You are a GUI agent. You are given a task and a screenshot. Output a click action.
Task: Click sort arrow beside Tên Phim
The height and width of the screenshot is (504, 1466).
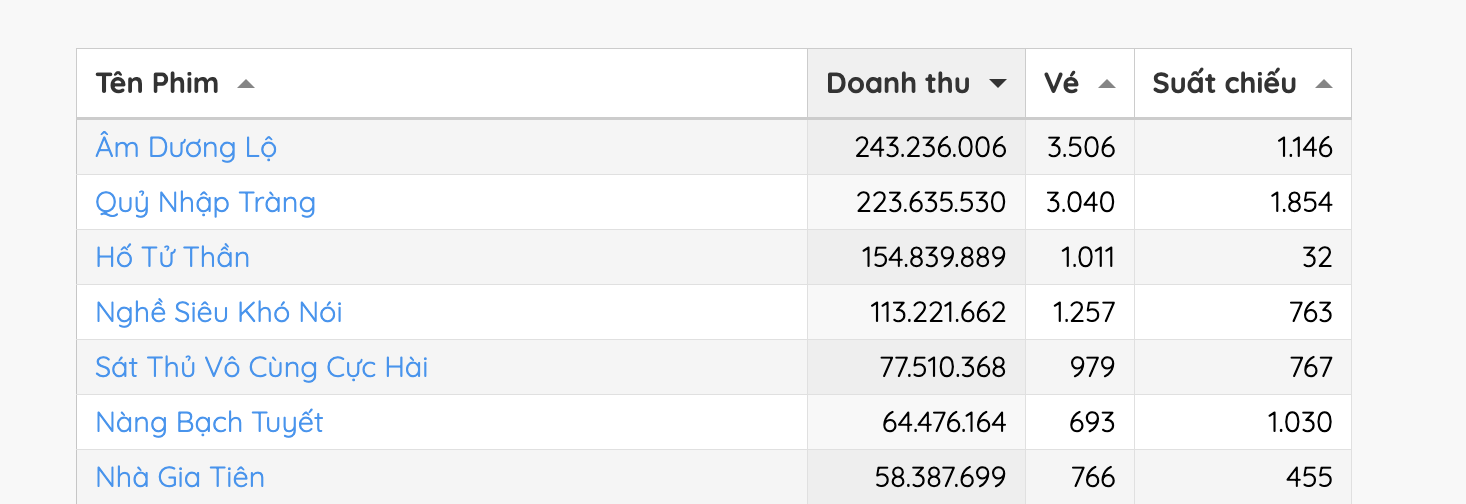pyautogui.click(x=246, y=84)
